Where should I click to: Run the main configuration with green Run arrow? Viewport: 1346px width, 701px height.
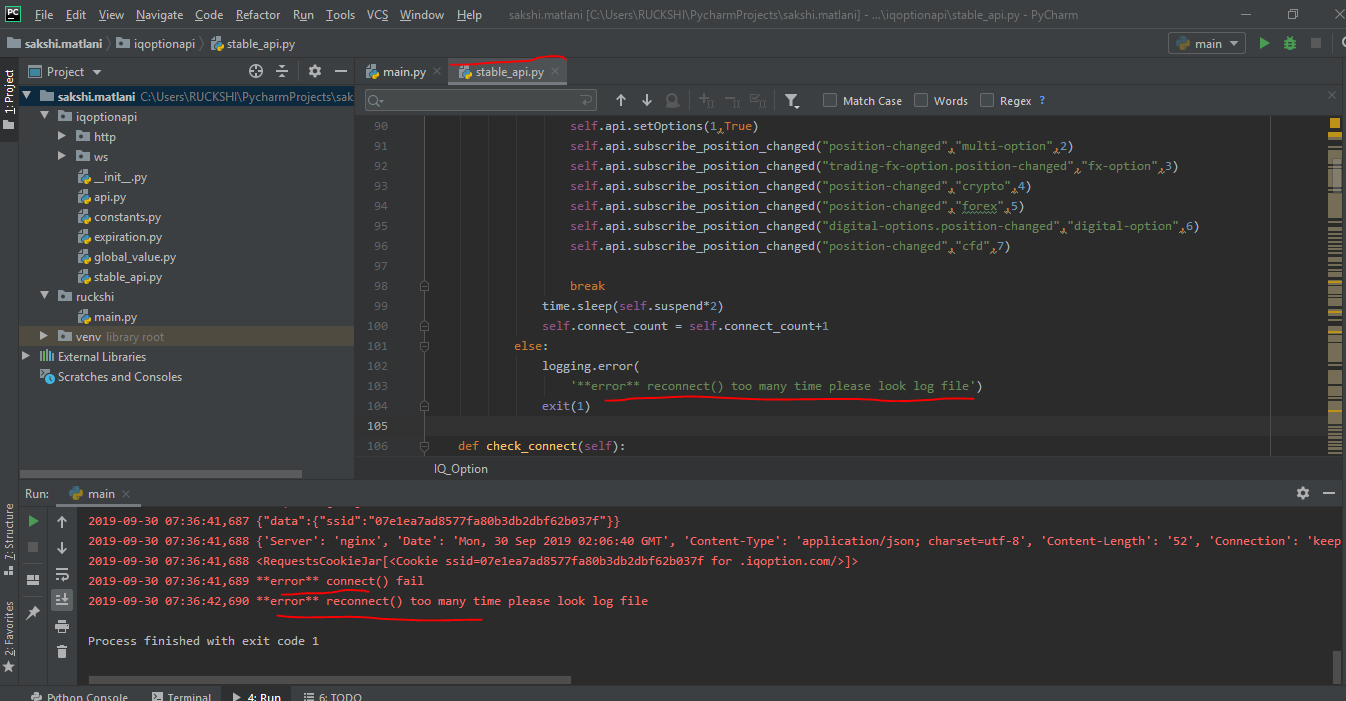1264,42
